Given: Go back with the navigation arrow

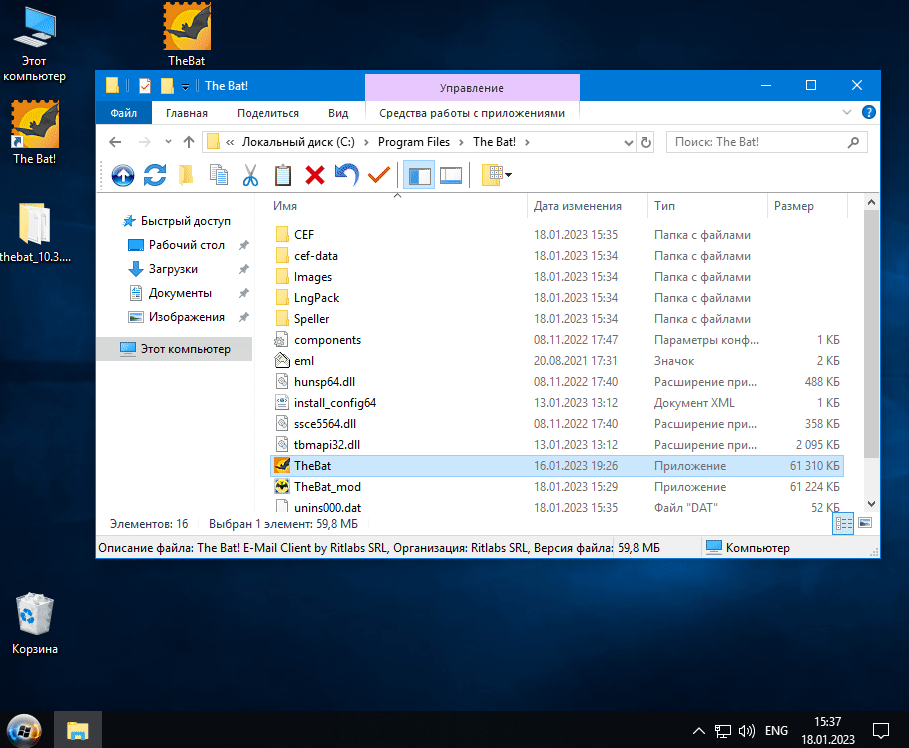Looking at the screenshot, I should (x=115, y=142).
